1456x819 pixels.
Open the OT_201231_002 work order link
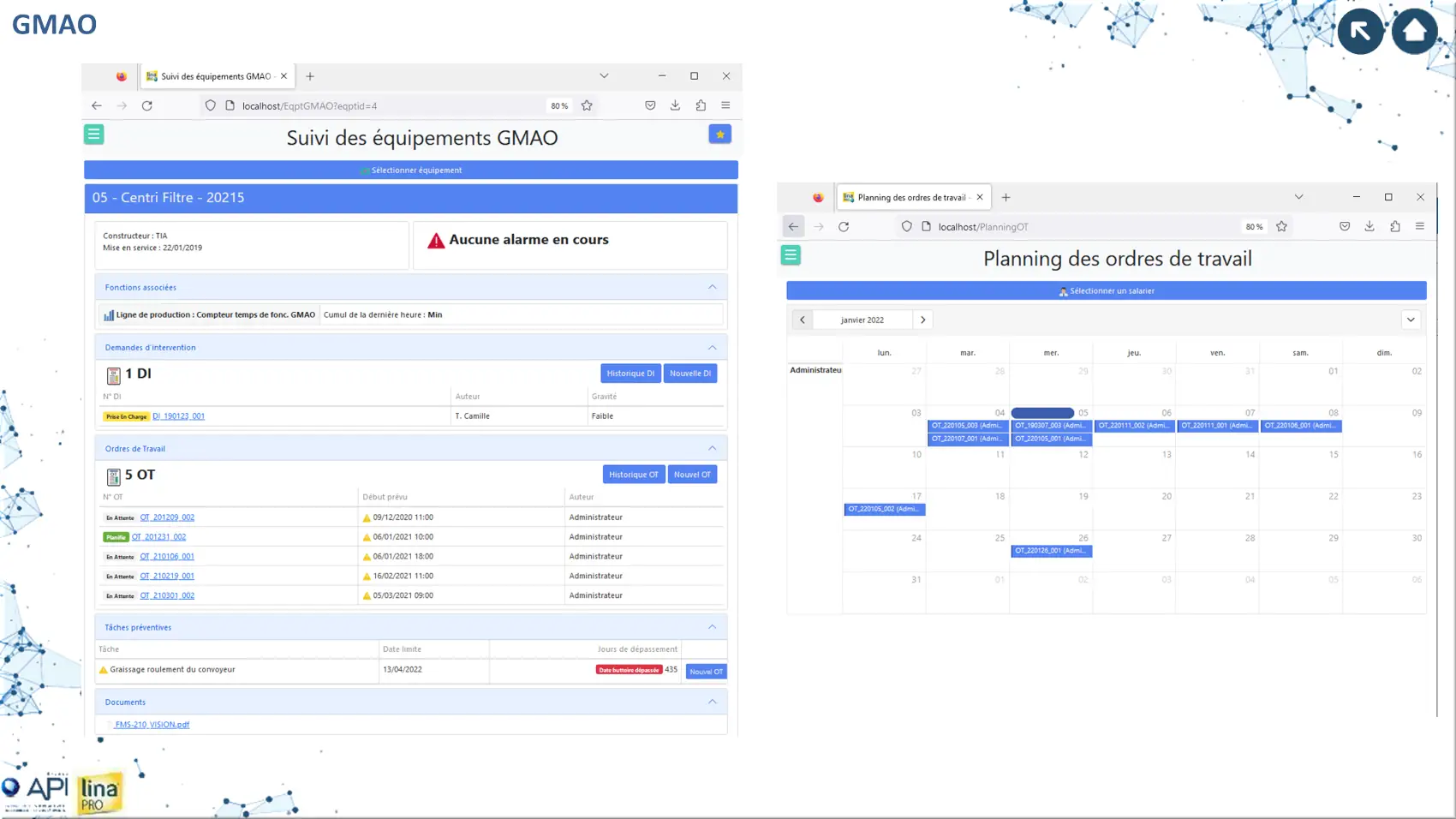tap(158, 537)
